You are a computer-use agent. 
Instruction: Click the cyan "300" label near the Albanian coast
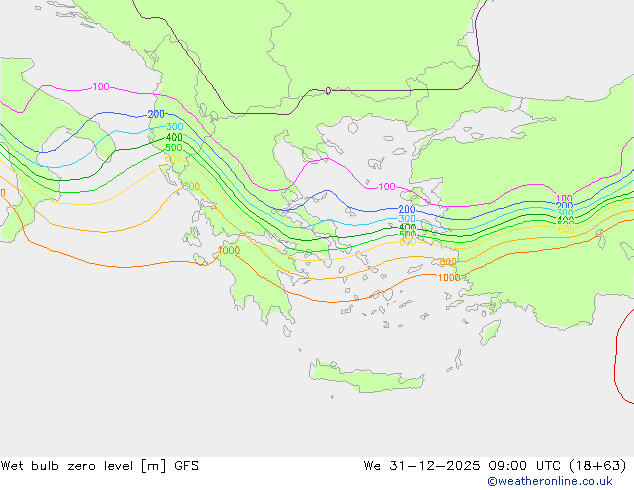click(175, 127)
